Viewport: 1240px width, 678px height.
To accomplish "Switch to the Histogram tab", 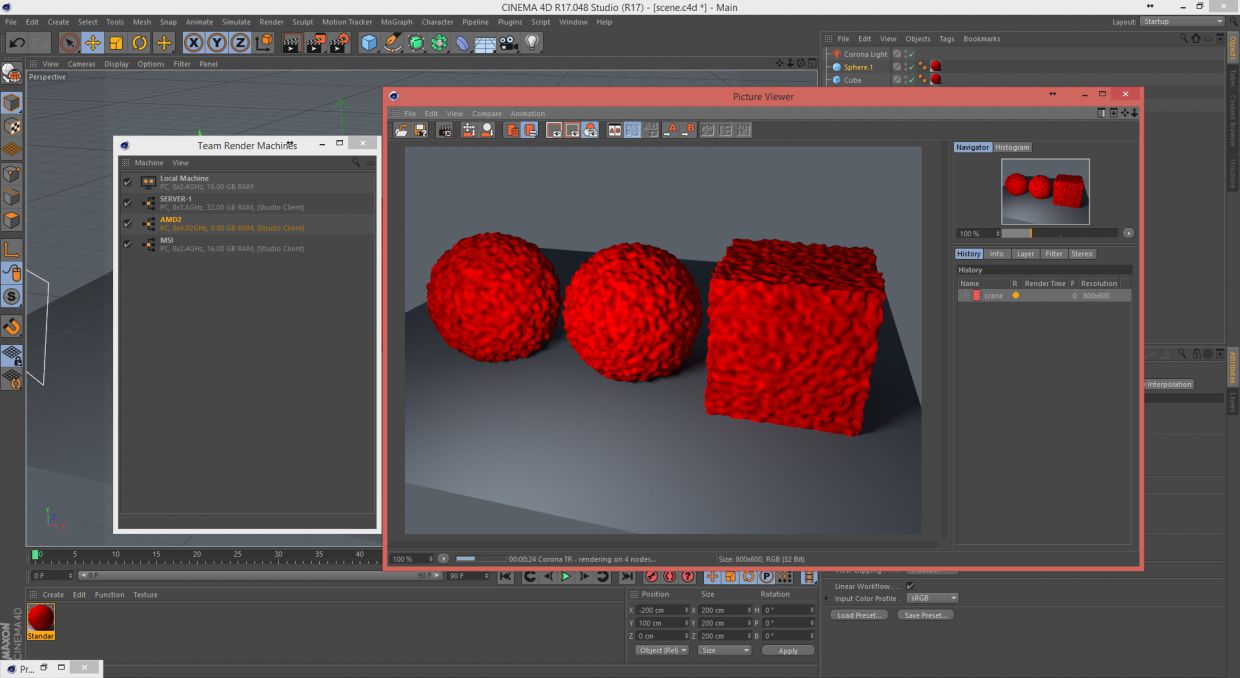I will (1012, 147).
